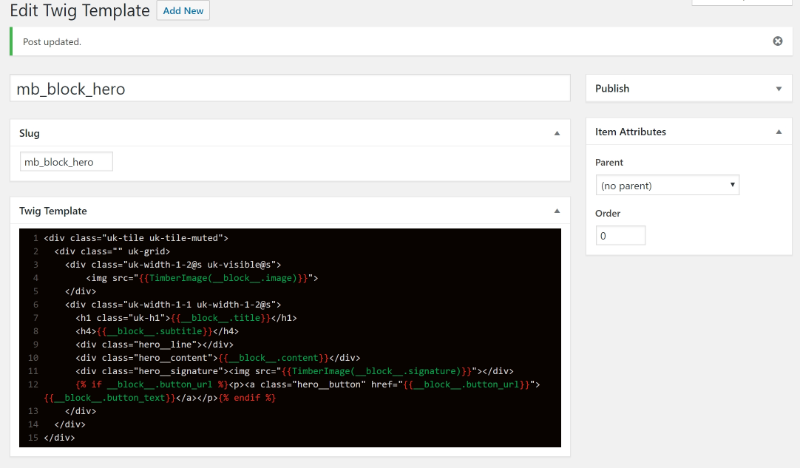The width and height of the screenshot is (800, 468).
Task: Click the Order label
Action: coord(608,213)
